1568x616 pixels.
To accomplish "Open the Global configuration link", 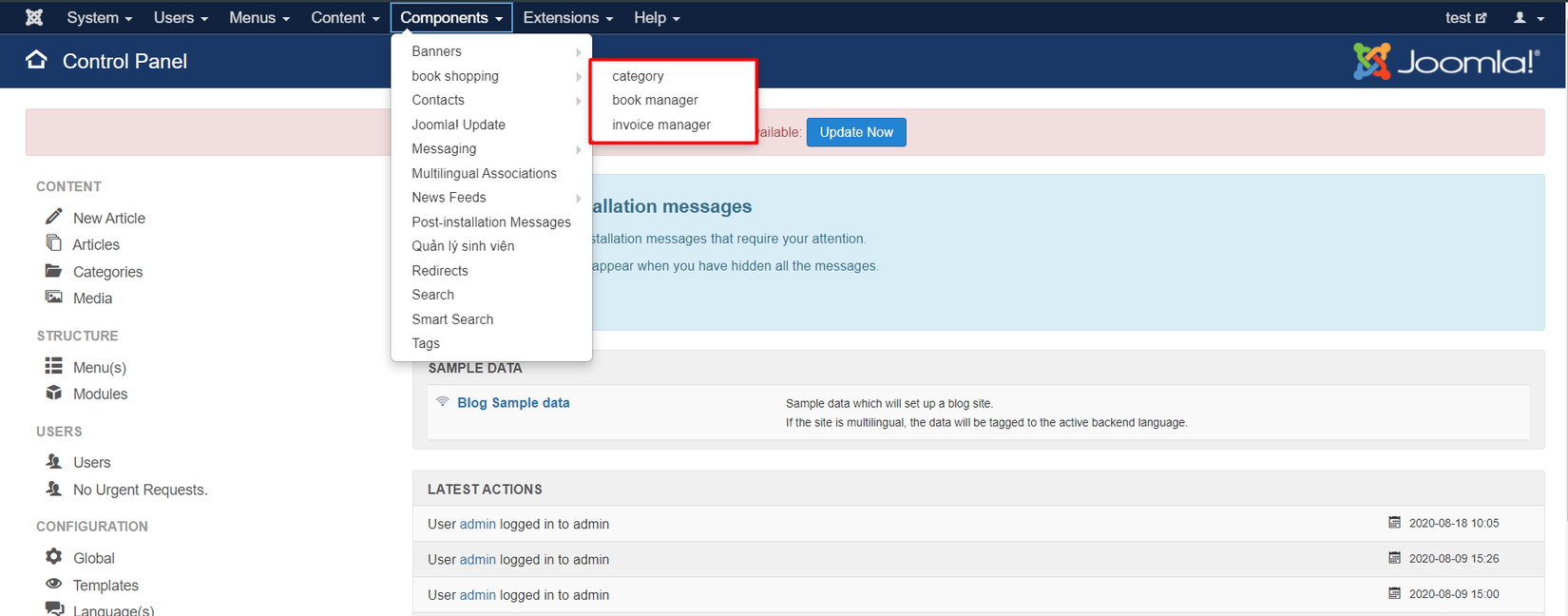I will point(94,558).
